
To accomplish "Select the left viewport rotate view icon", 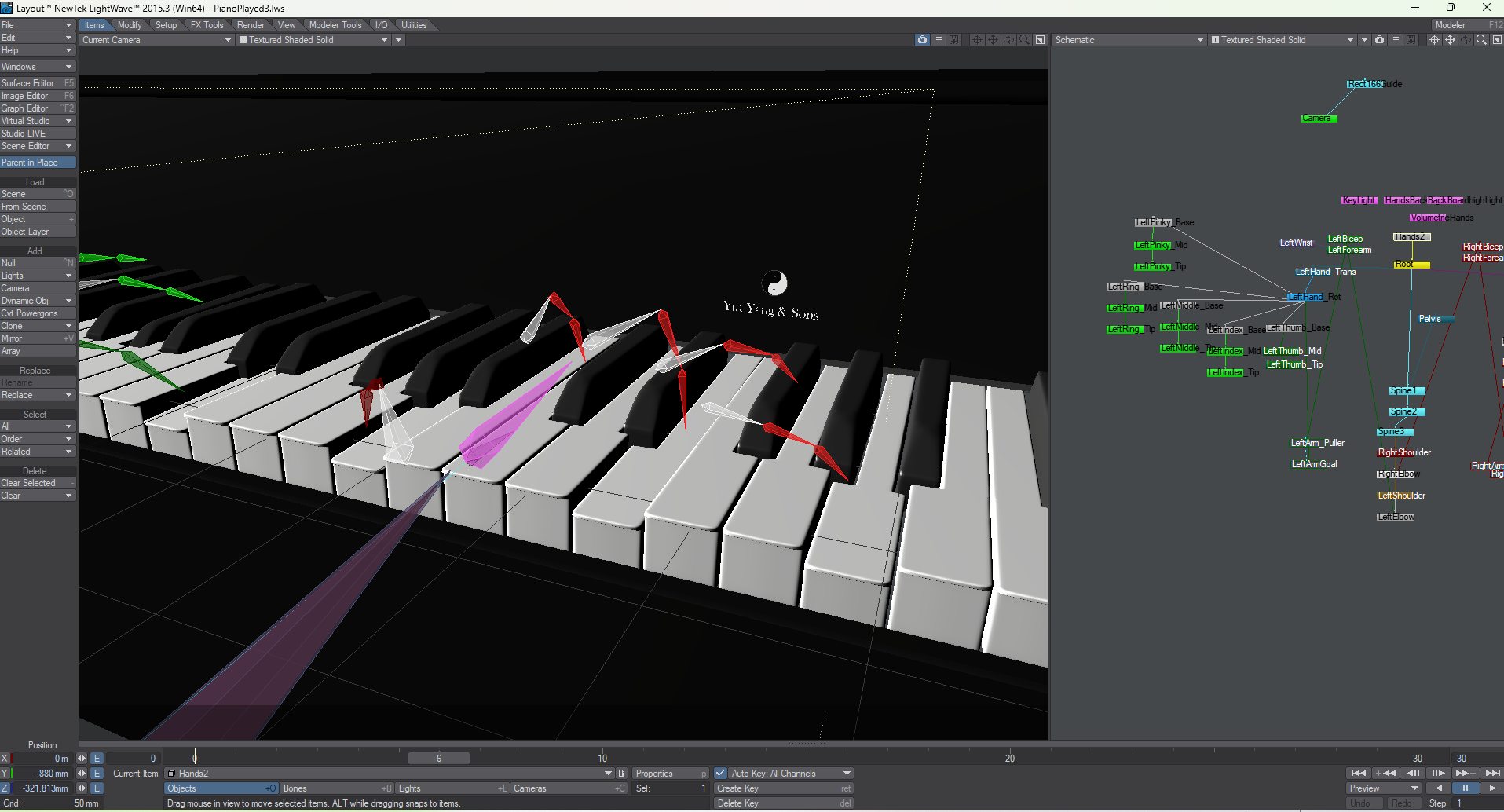I will [x=1008, y=40].
